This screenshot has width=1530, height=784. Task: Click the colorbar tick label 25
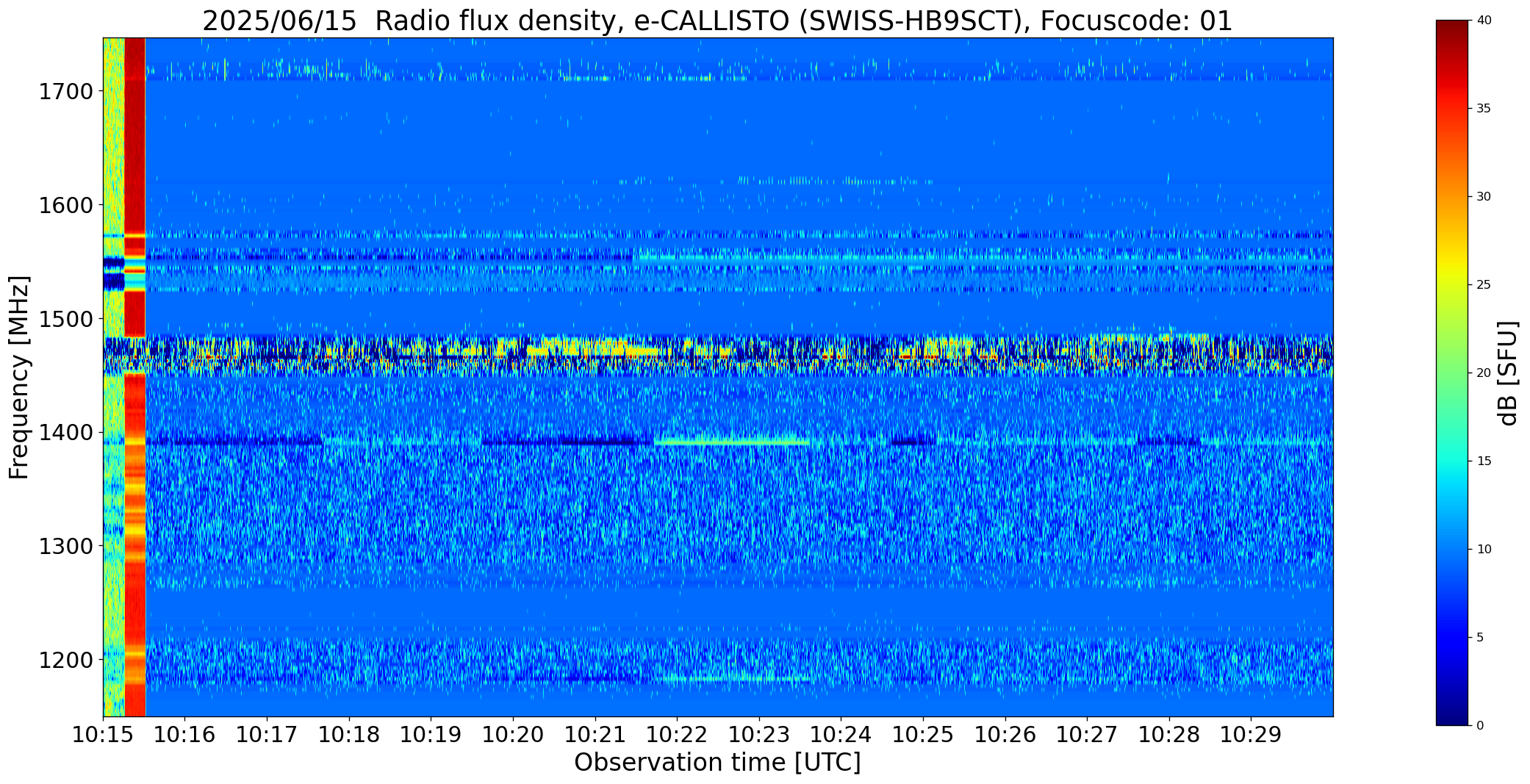[1484, 285]
